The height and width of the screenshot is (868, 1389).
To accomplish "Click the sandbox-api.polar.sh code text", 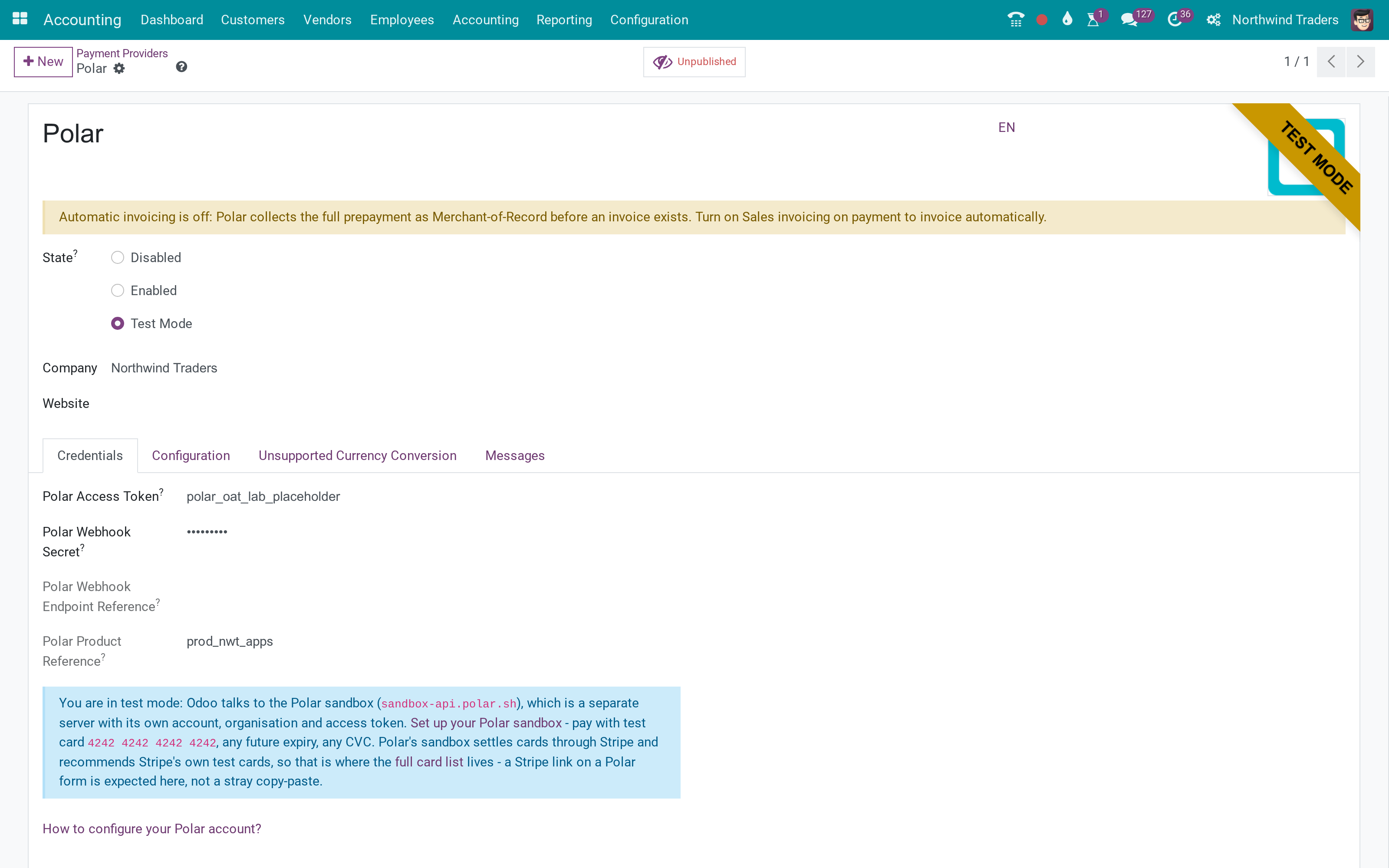I will 449,704.
